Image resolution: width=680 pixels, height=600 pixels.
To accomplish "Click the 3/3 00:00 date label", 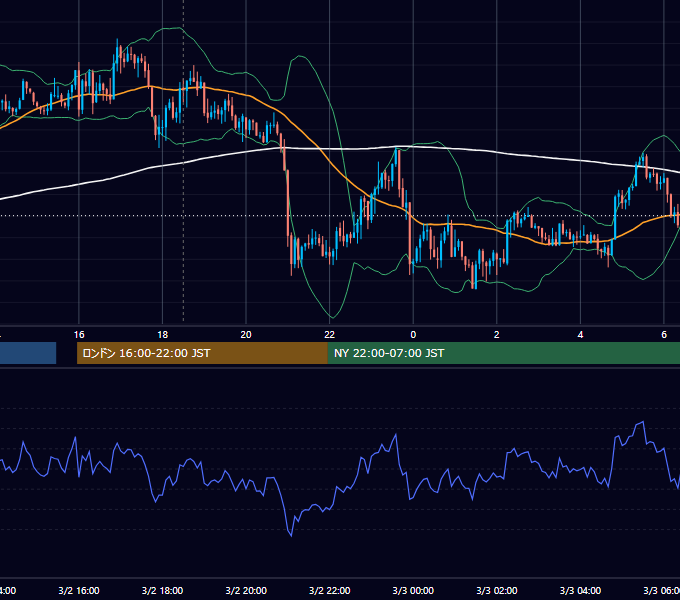I will tap(413, 590).
